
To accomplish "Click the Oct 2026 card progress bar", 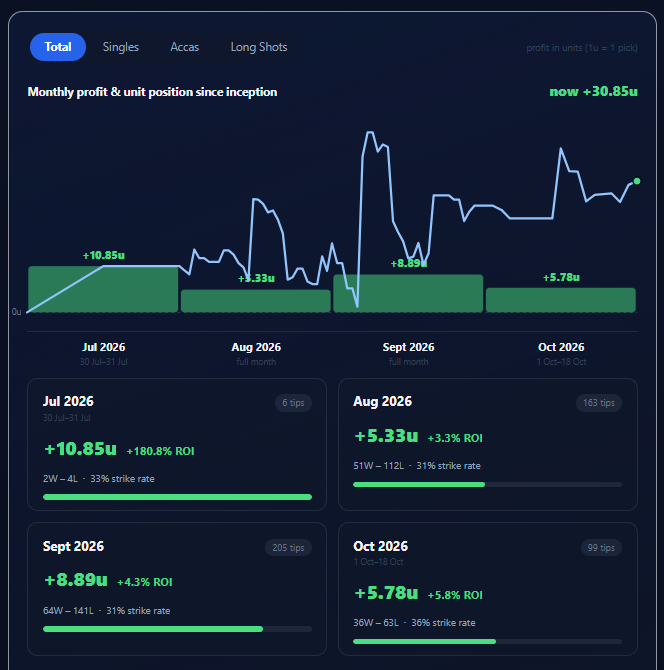I will coord(488,641).
